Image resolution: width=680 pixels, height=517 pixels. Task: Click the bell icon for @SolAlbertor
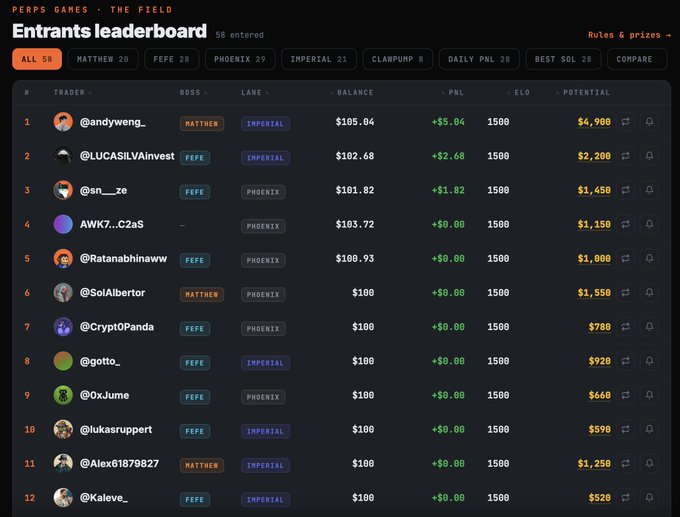pos(649,293)
